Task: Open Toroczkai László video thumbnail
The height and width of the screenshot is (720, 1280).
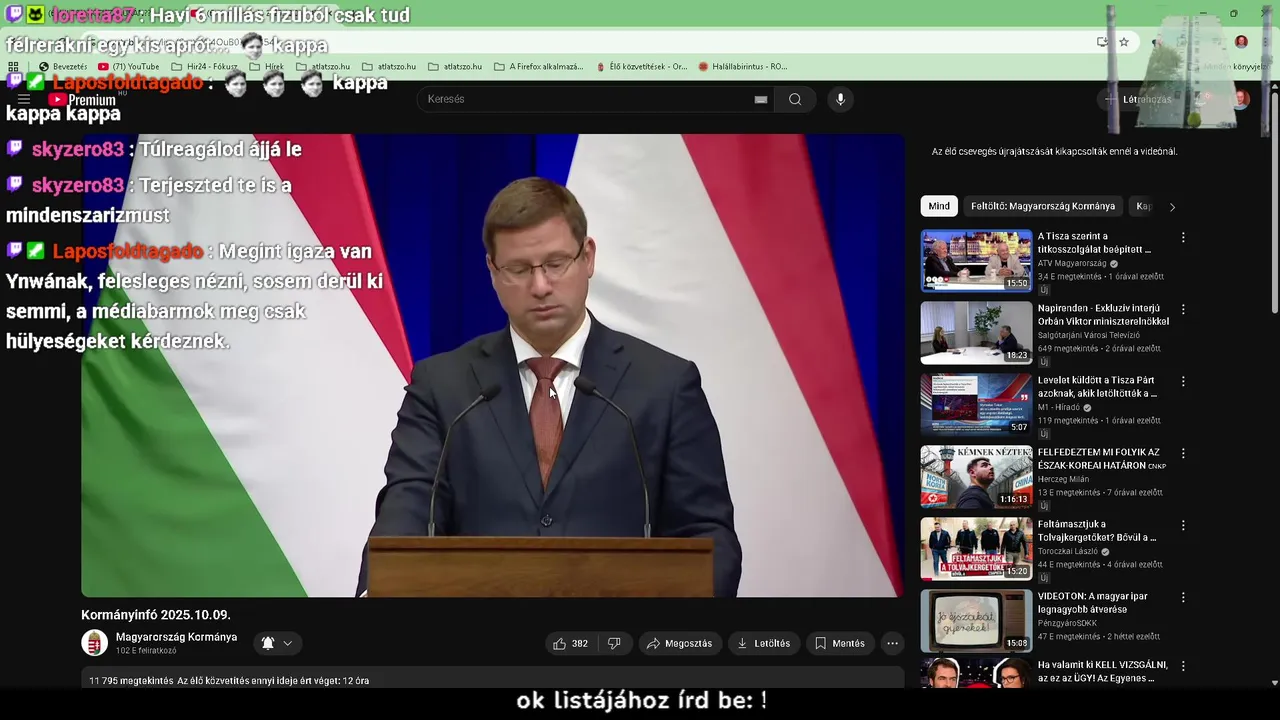Action: pyautogui.click(x=976, y=549)
